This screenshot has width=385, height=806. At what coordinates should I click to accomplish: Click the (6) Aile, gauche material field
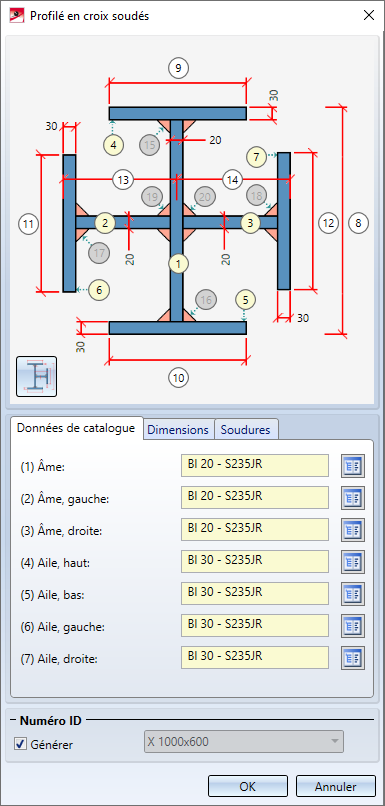(255, 626)
